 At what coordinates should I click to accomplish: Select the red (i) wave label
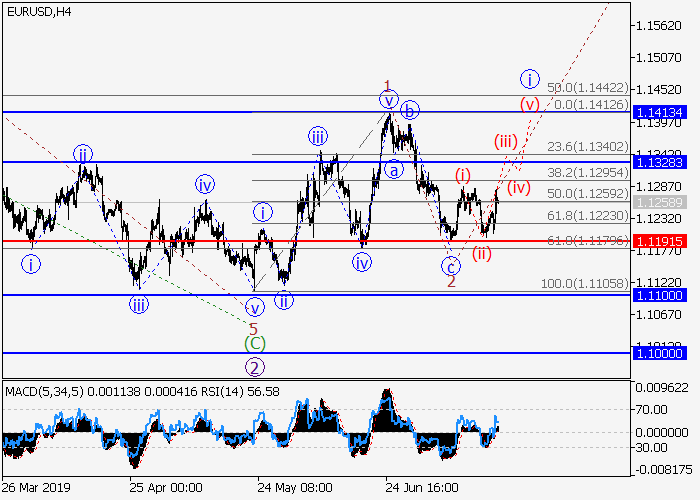point(463,174)
